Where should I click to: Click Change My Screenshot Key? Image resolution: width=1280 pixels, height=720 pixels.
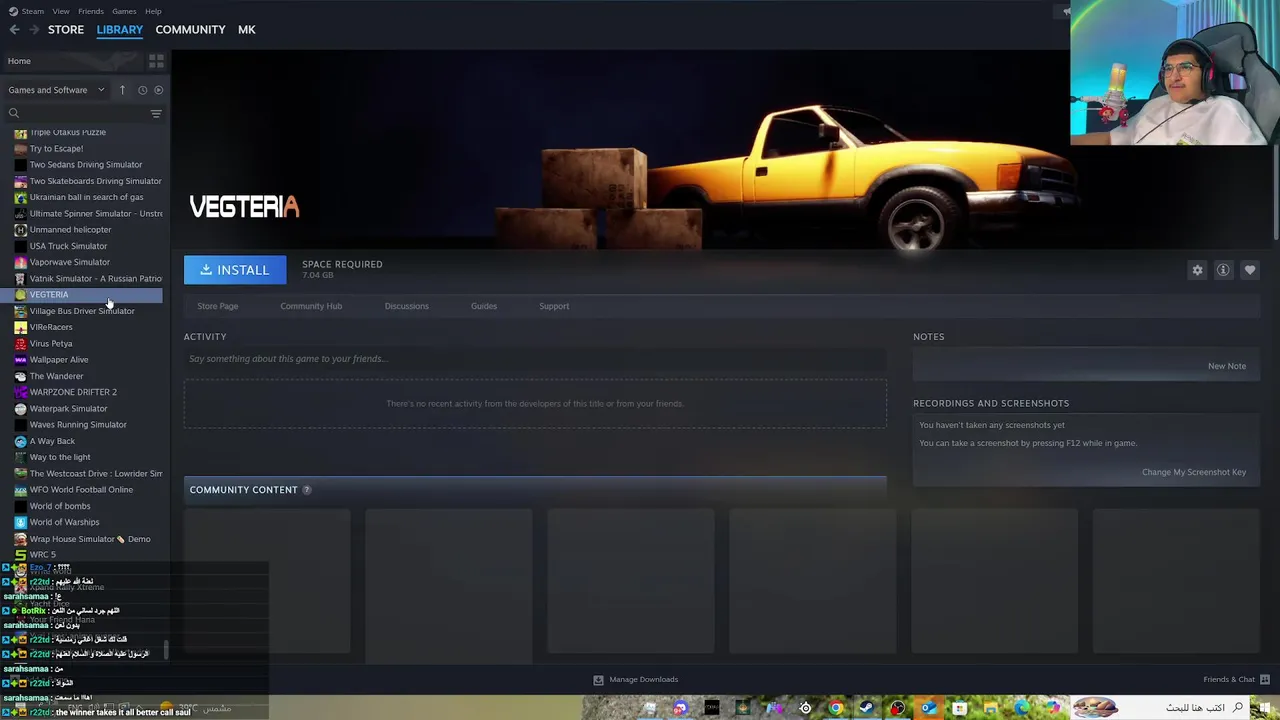coord(1194,472)
